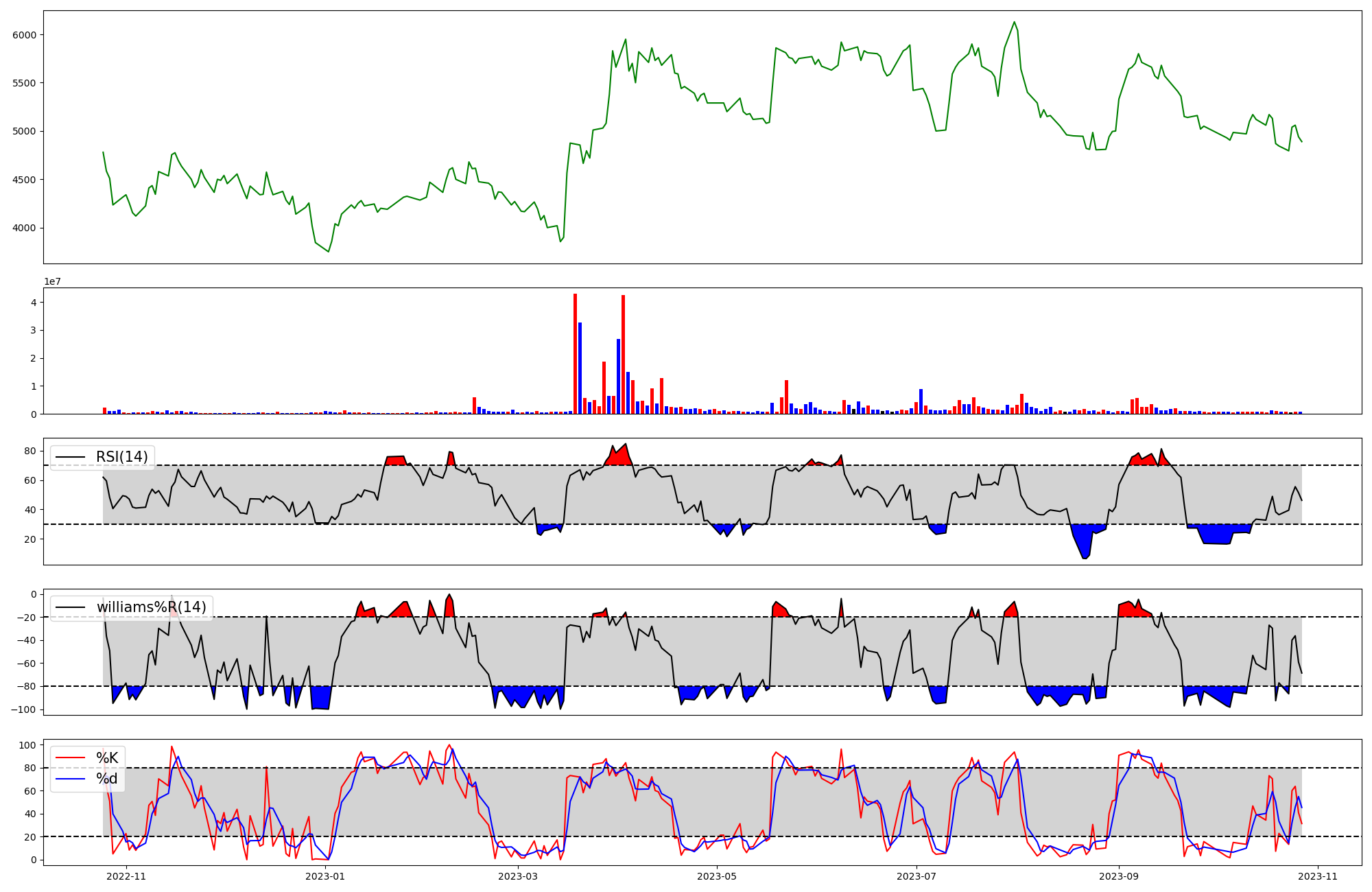Viewport: 1372px width, 892px height.
Task: Click the 1e7 volume scale label
Action: (x=54, y=281)
